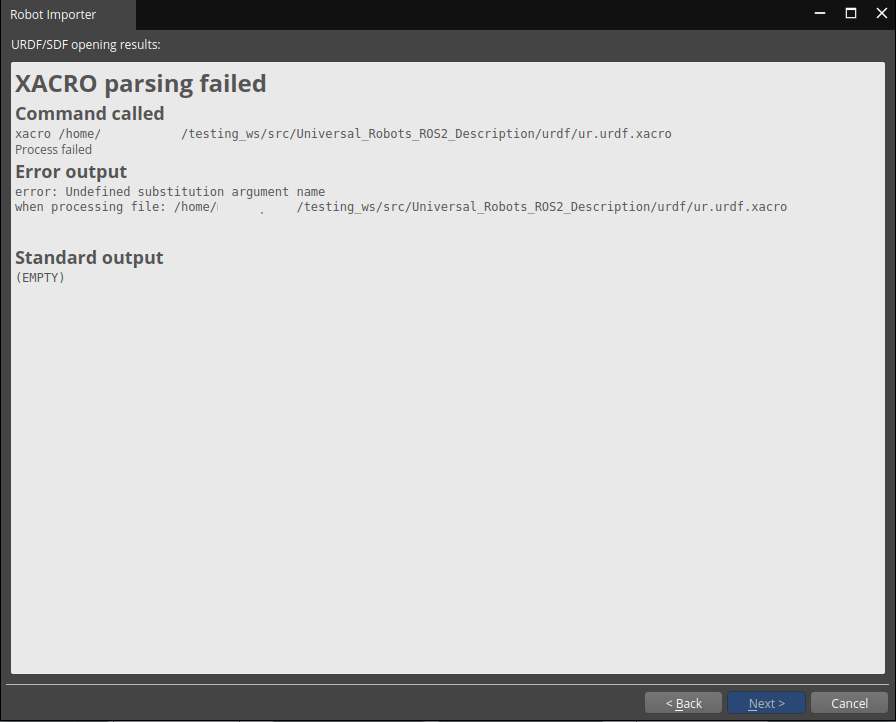
Task: Click the "Error output" heading
Action: click(x=71, y=172)
